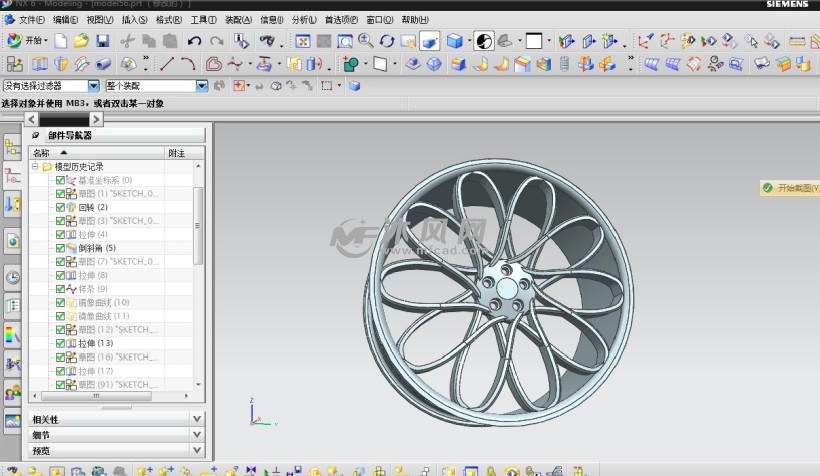
Task: Click the black and white face analysis icon
Action: (x=484, y=41)
